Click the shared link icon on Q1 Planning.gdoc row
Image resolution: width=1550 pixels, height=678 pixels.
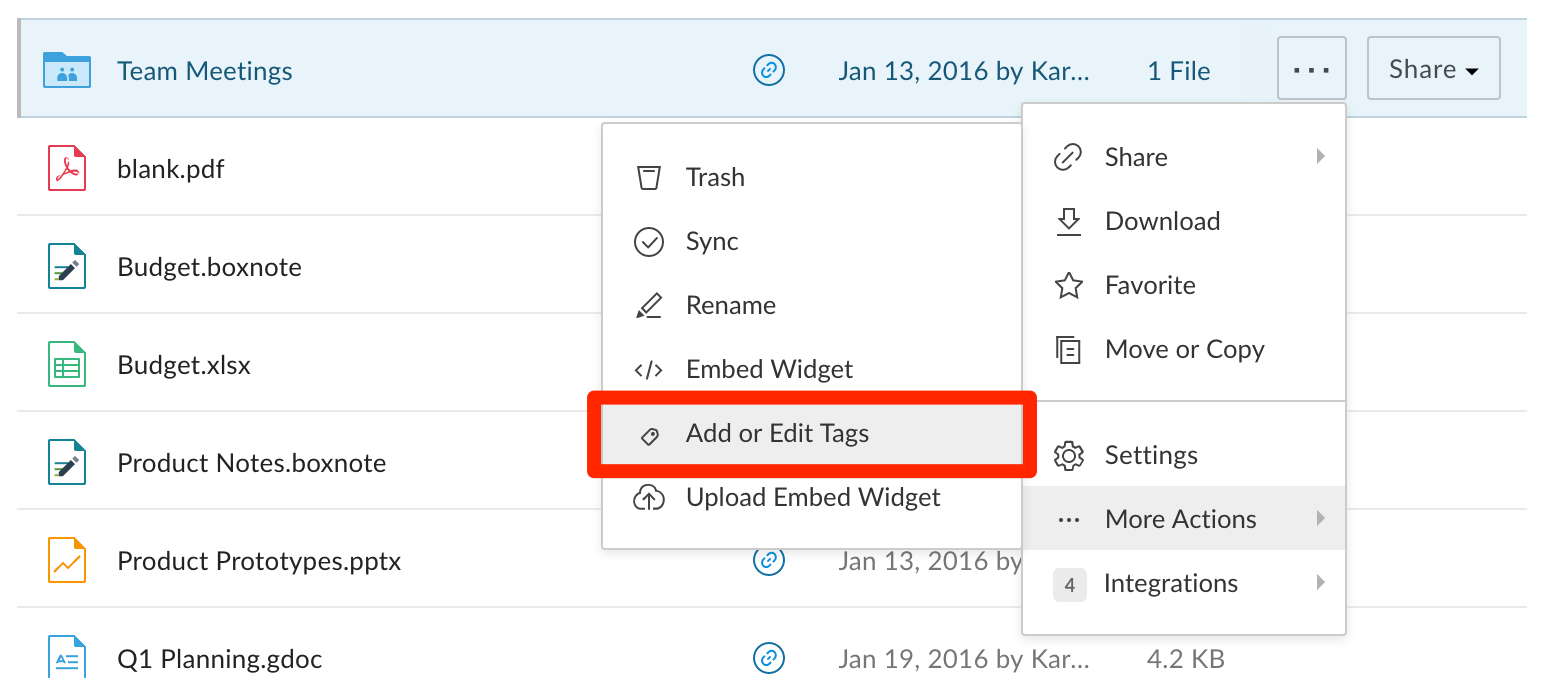[768, 658]
